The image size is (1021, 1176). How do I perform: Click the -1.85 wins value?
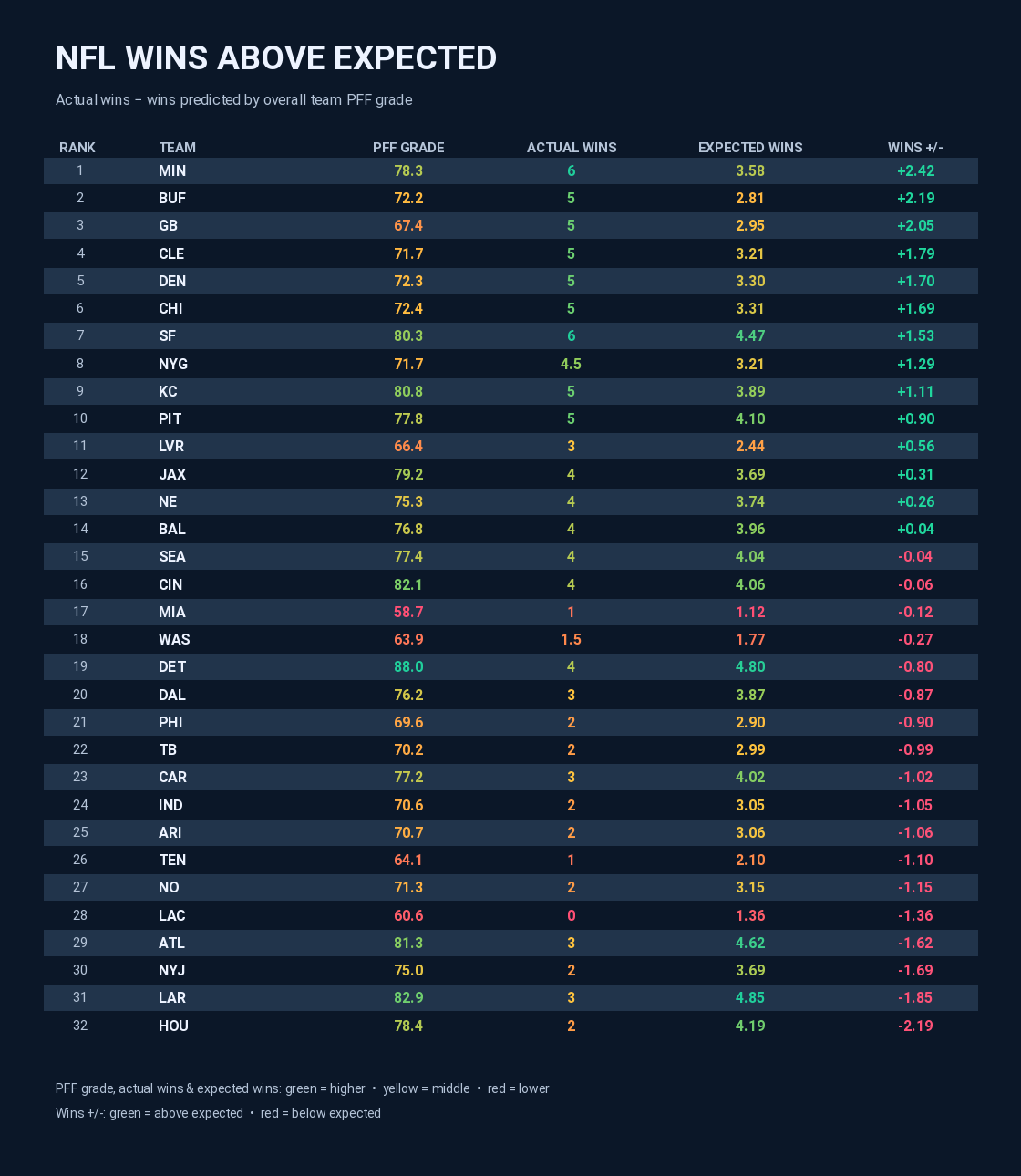tap(915, 997)
